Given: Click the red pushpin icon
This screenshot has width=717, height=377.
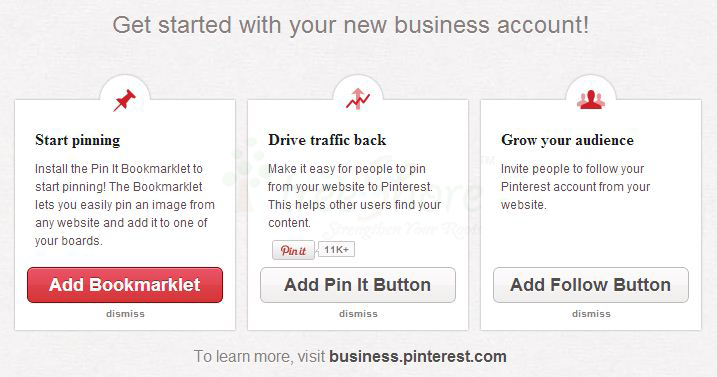Looking at the screenshot, I should pos(124,100).
